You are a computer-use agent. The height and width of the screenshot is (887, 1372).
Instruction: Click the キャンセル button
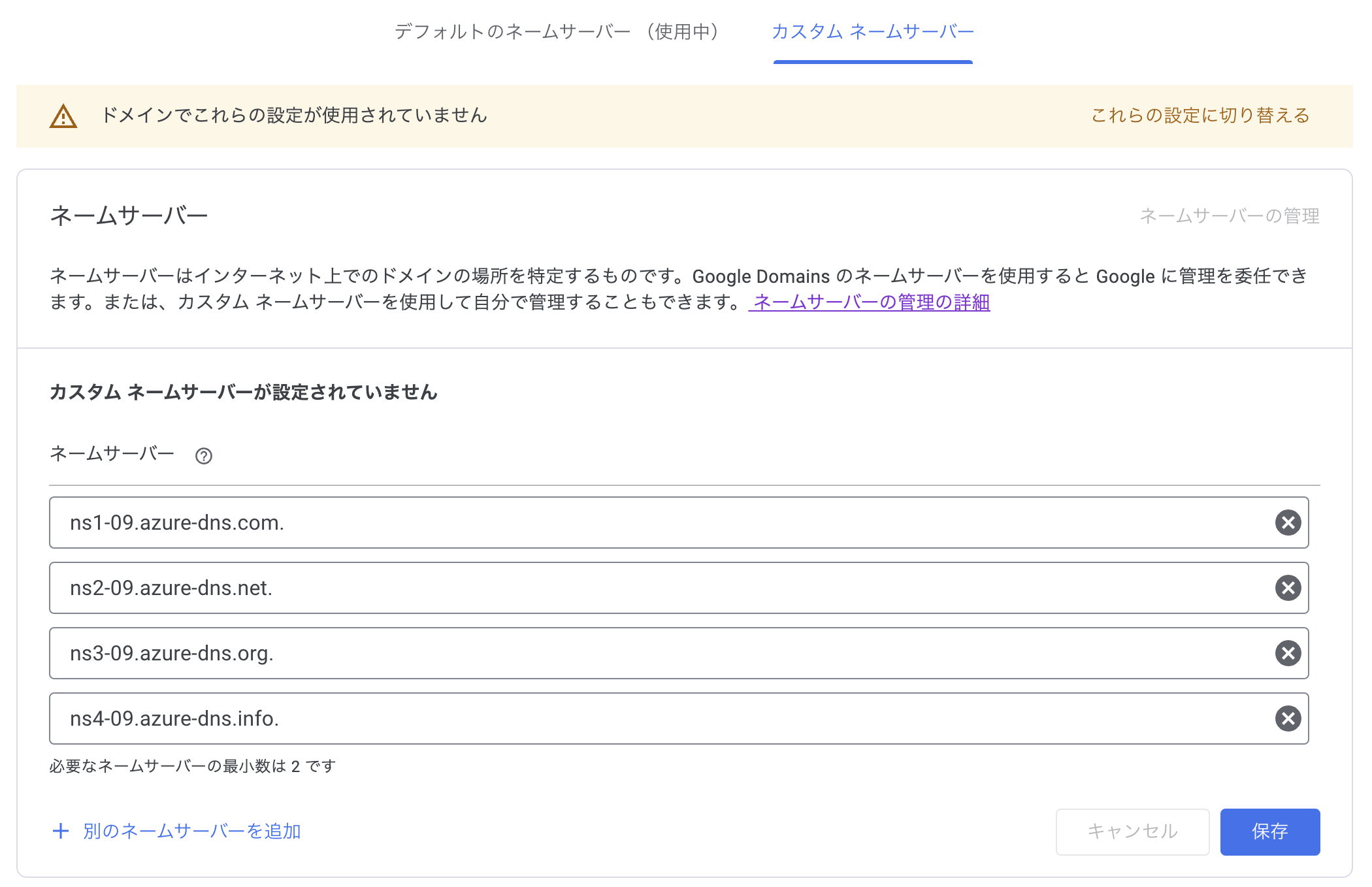[1132, 831]
